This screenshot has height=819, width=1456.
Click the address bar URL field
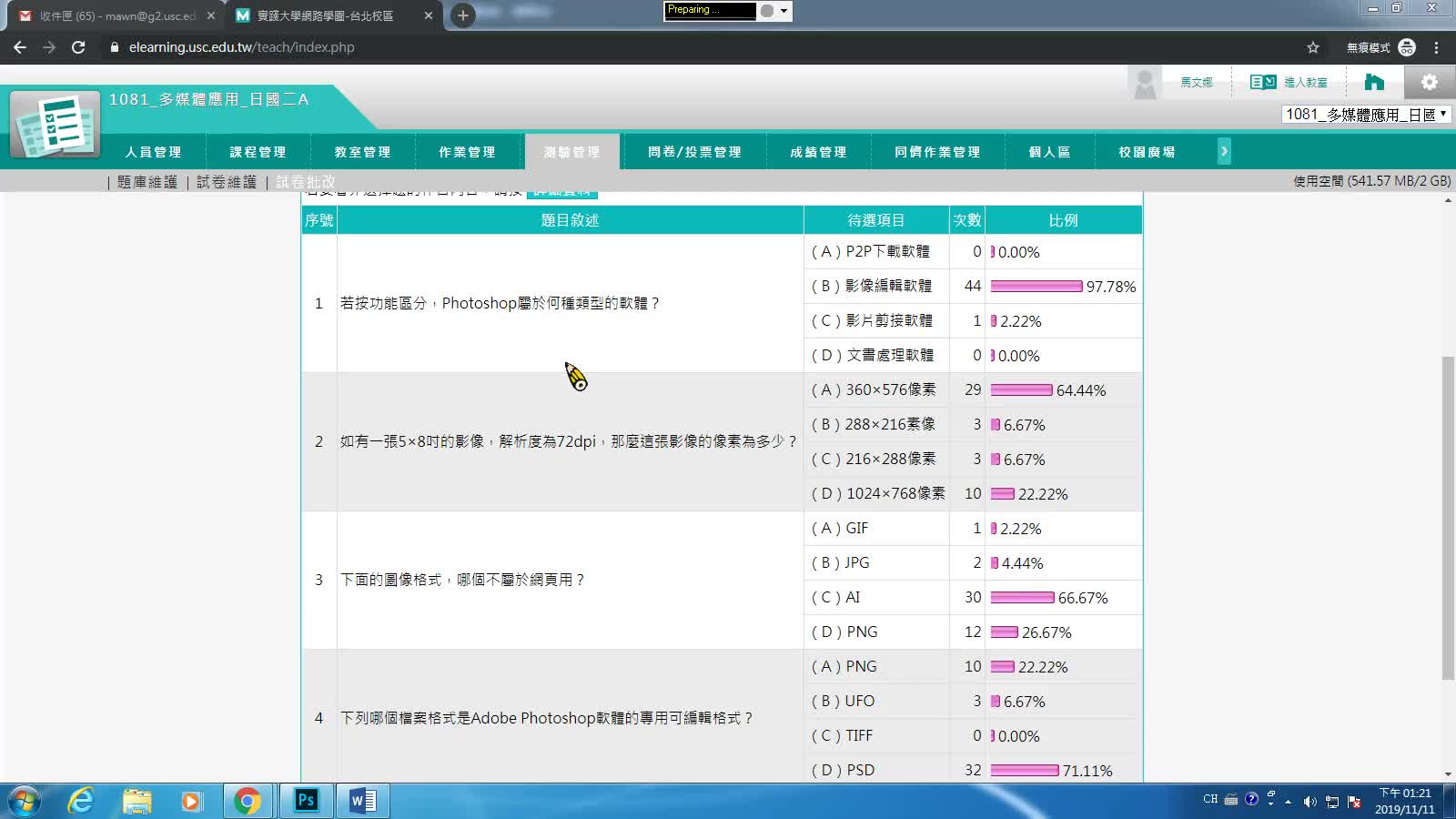tap(701, 47)
